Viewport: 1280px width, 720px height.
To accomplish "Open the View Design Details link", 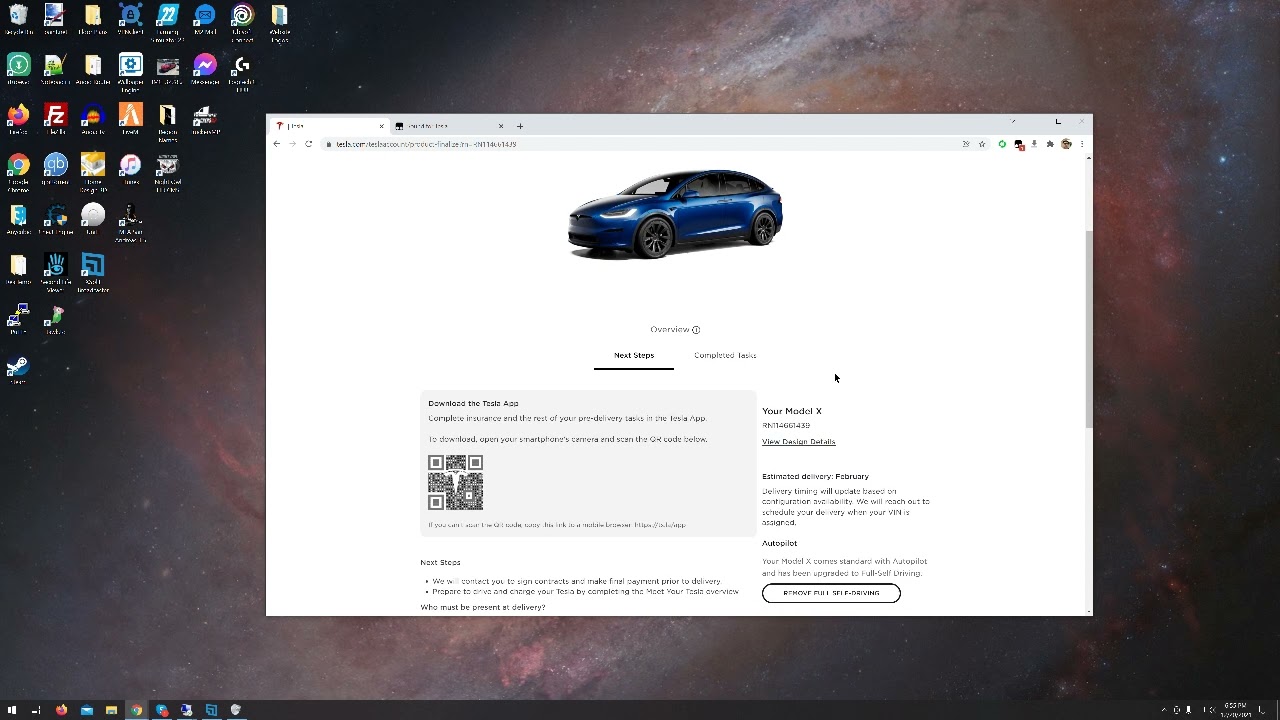I will 798,442.
